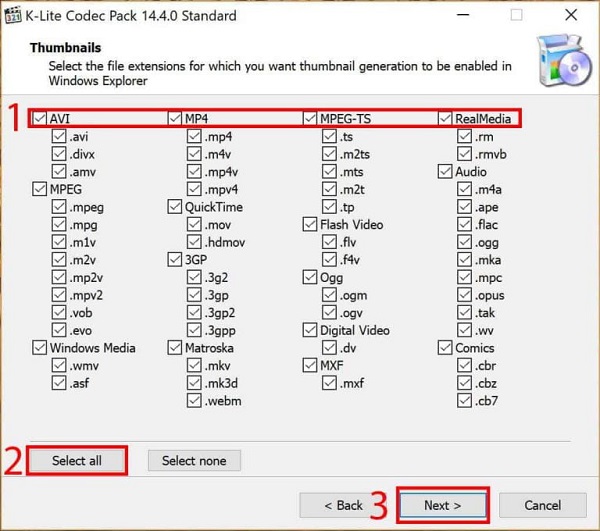Image resolution: width=600 pixels, height=531 pixels.
Task: Uncheck the Flash Video group checkbox
Action: pyautogui.click(x=310, y=224)
